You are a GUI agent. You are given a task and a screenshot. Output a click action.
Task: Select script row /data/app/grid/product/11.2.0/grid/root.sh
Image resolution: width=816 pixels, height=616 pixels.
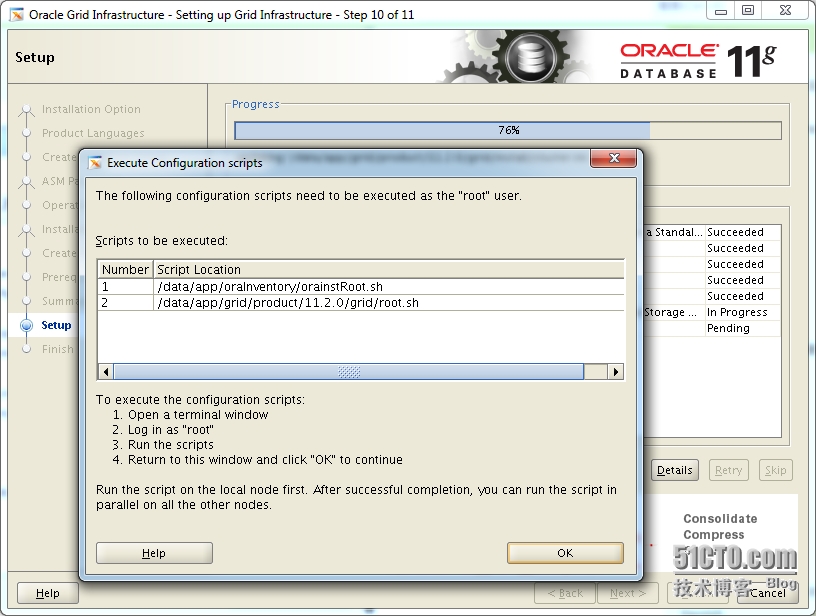[x=361, y=302]
